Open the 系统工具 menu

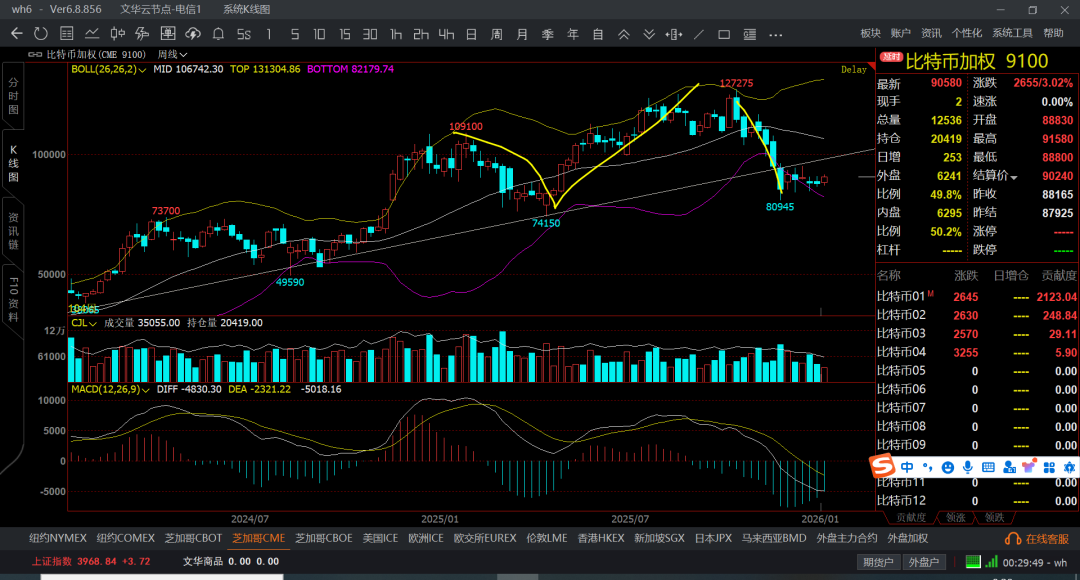click(1012, 33)
